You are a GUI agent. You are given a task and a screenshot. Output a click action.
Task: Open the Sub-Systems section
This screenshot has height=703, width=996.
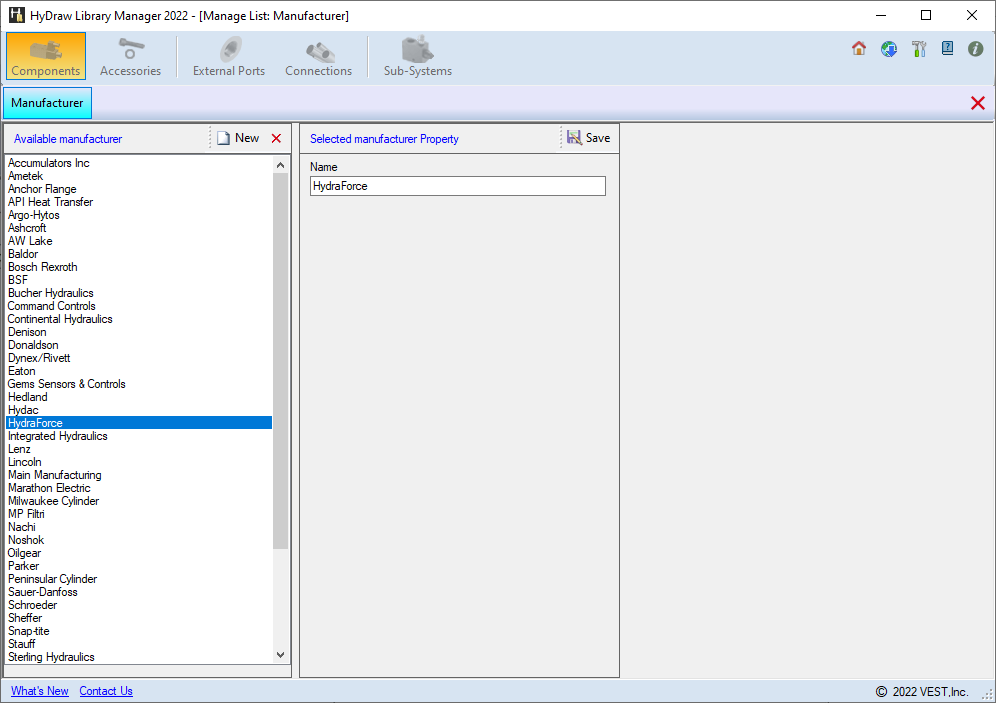(417, 56)
